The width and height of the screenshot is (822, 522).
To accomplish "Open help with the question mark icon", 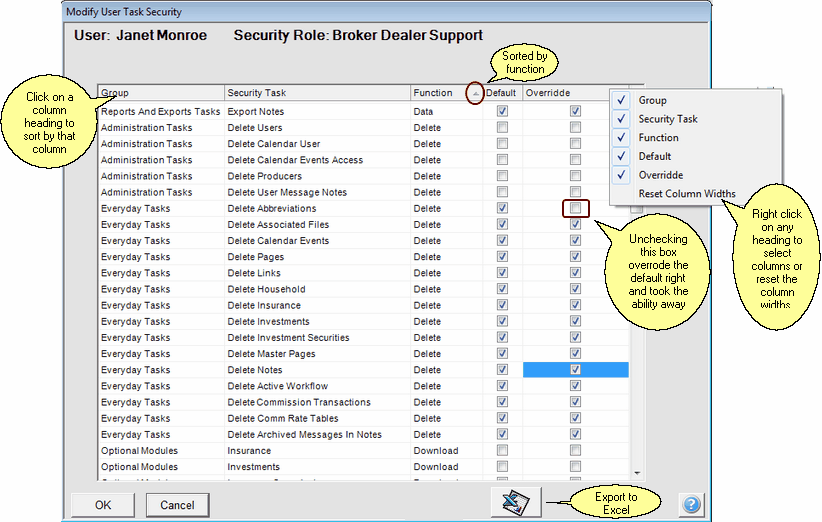I will pyautogui.click(x=691, y=505).
